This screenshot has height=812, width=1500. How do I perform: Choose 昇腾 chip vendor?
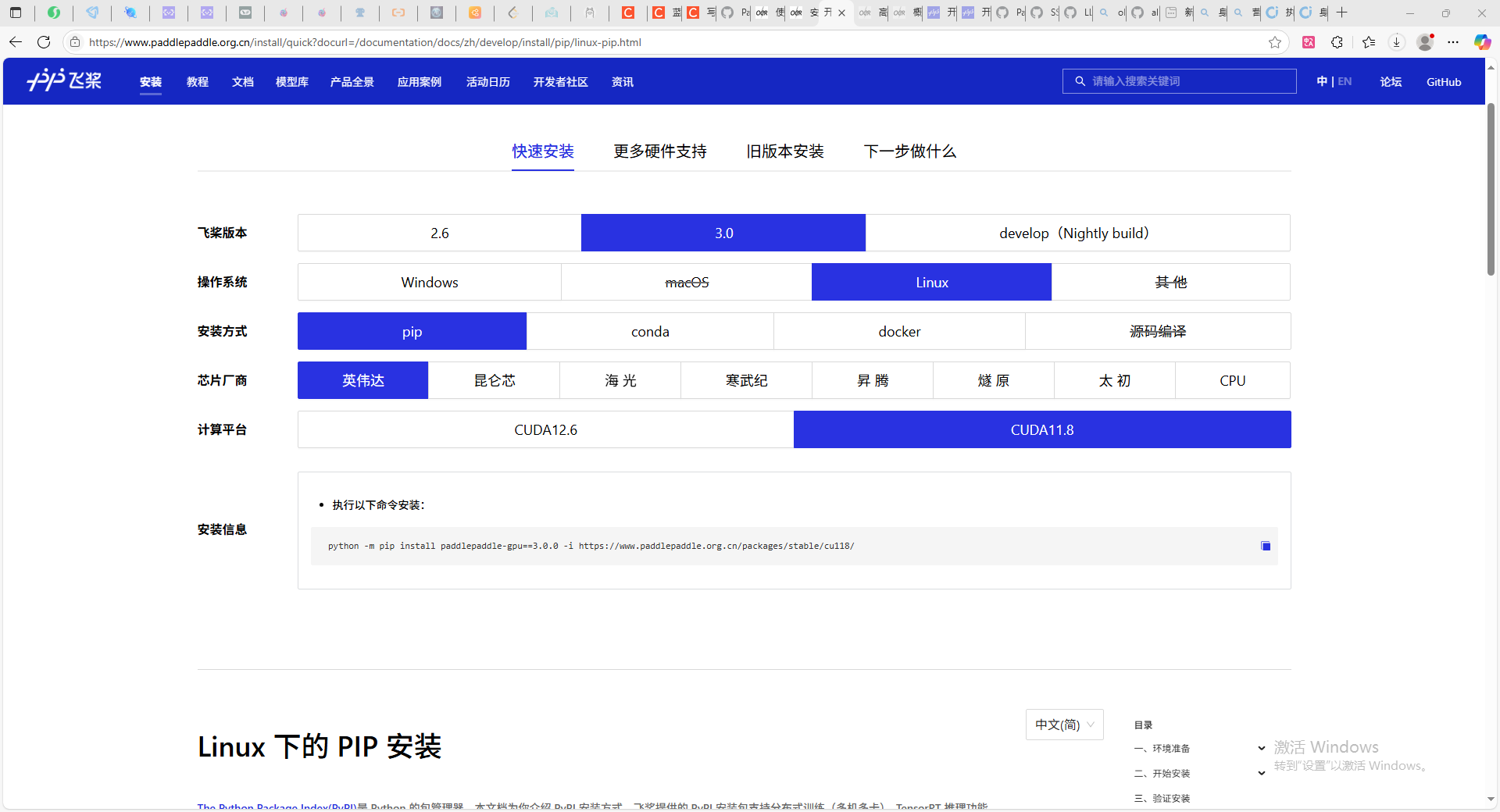pyautogui.click(x=873, y=380)
